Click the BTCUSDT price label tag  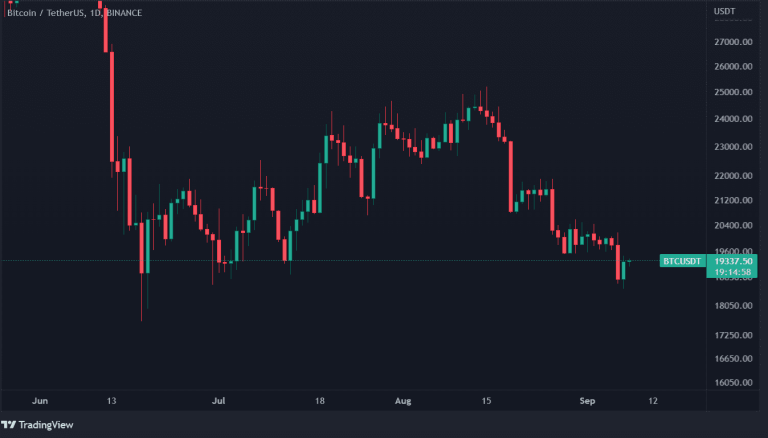tap(682, 262)
